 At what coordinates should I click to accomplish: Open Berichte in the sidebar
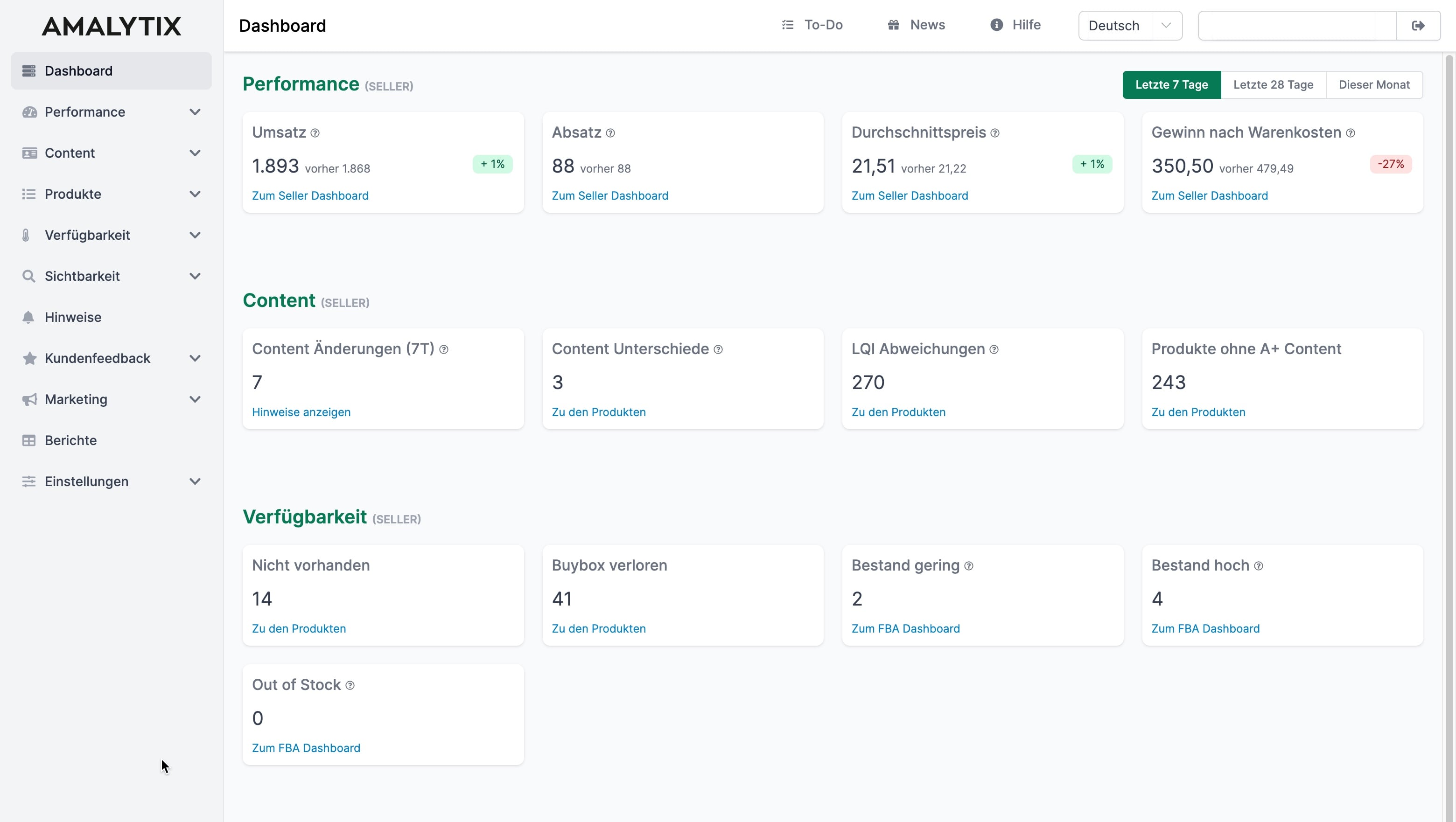point(112,440)
